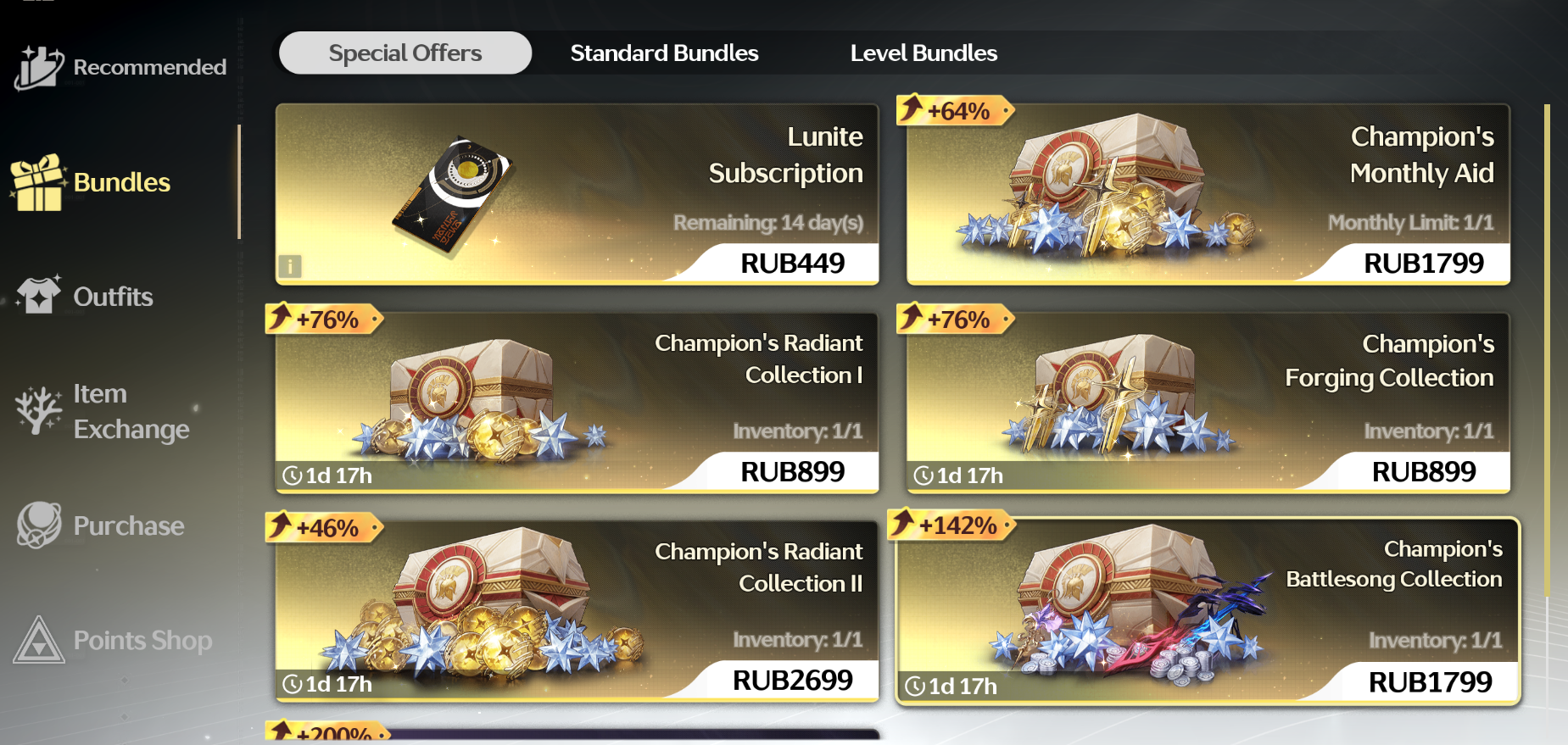The width and height of the screenshot is (1568, 745).
Task: Select the Special Offers tab
Action: pyautogui.click(x=405, y=53)
